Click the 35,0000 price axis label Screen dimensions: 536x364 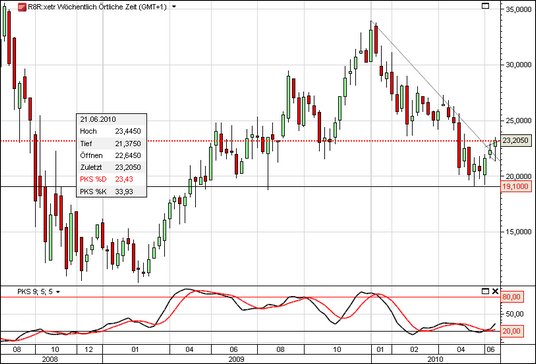coord(518,10)
